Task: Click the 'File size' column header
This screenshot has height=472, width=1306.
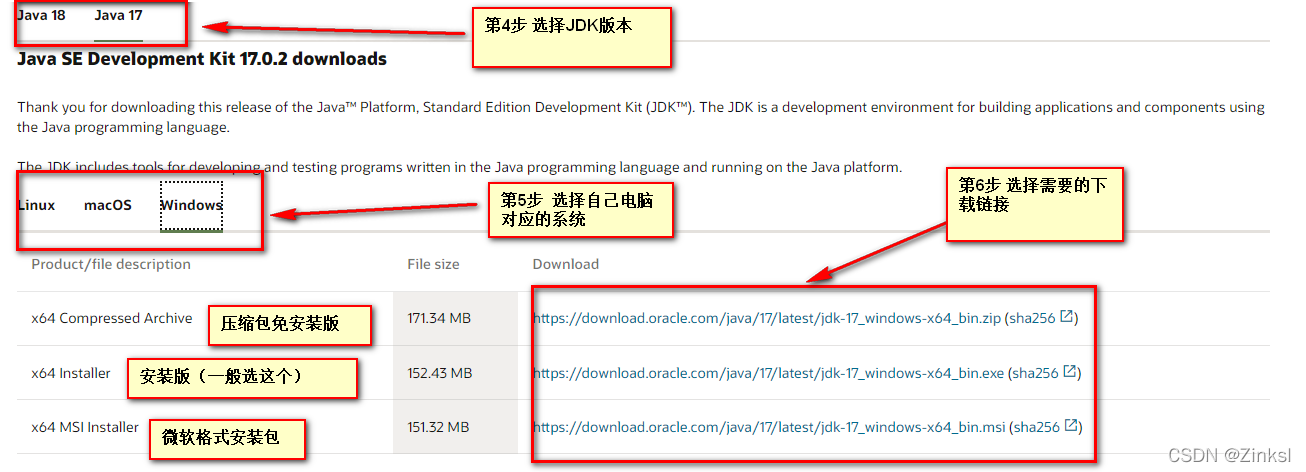Action: pos(433,264)
